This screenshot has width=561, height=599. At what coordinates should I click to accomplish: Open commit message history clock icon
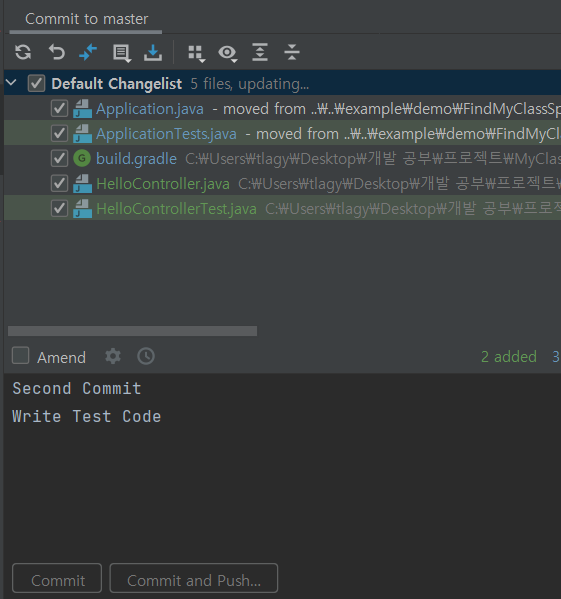146,356
